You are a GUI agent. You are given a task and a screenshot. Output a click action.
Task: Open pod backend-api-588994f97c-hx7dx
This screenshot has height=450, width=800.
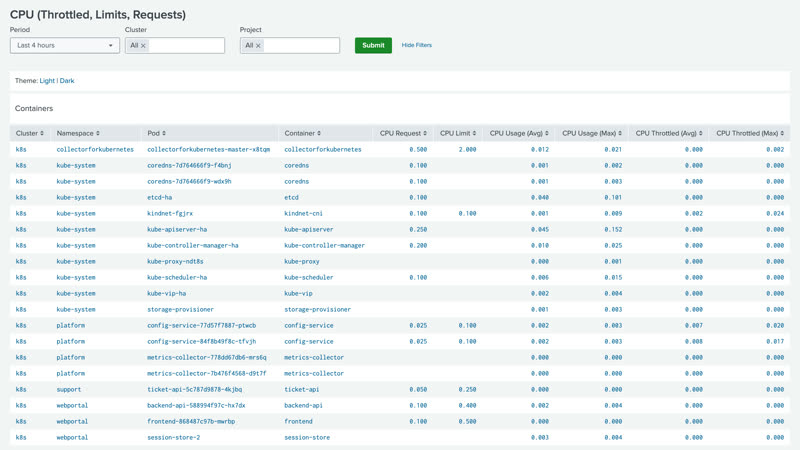click(196, 406)
